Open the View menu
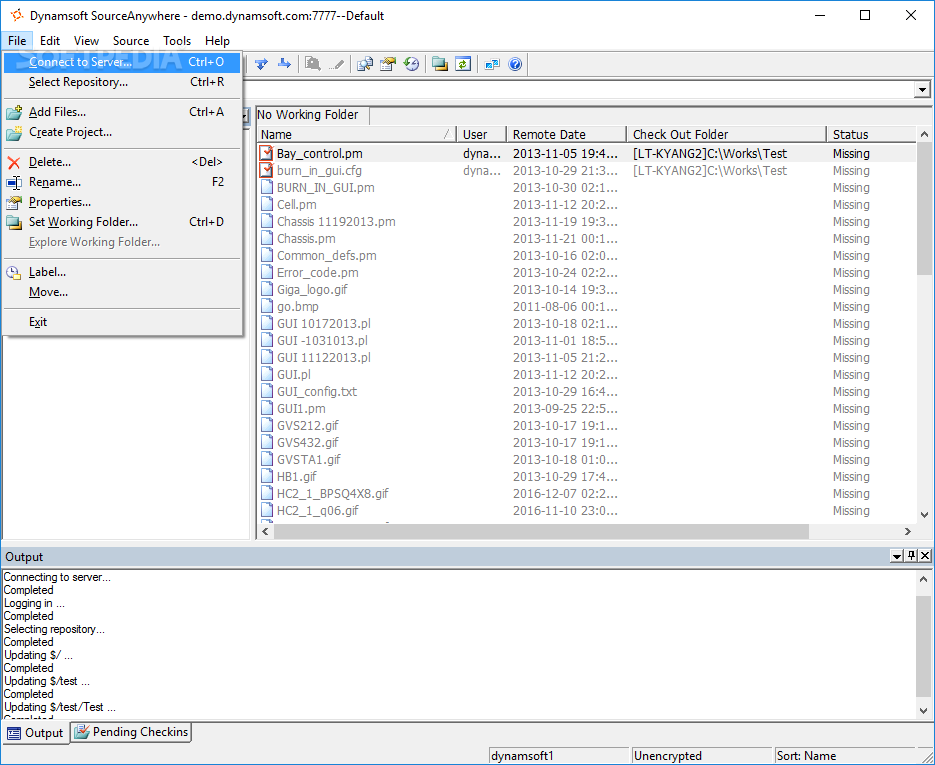 tap(86, 41)
